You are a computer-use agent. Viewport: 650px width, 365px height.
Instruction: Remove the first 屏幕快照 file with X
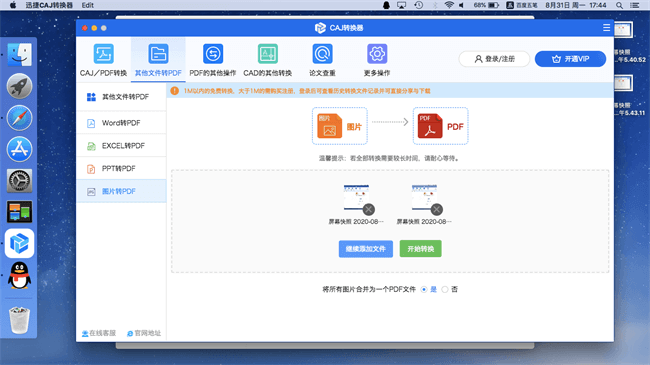369,209
